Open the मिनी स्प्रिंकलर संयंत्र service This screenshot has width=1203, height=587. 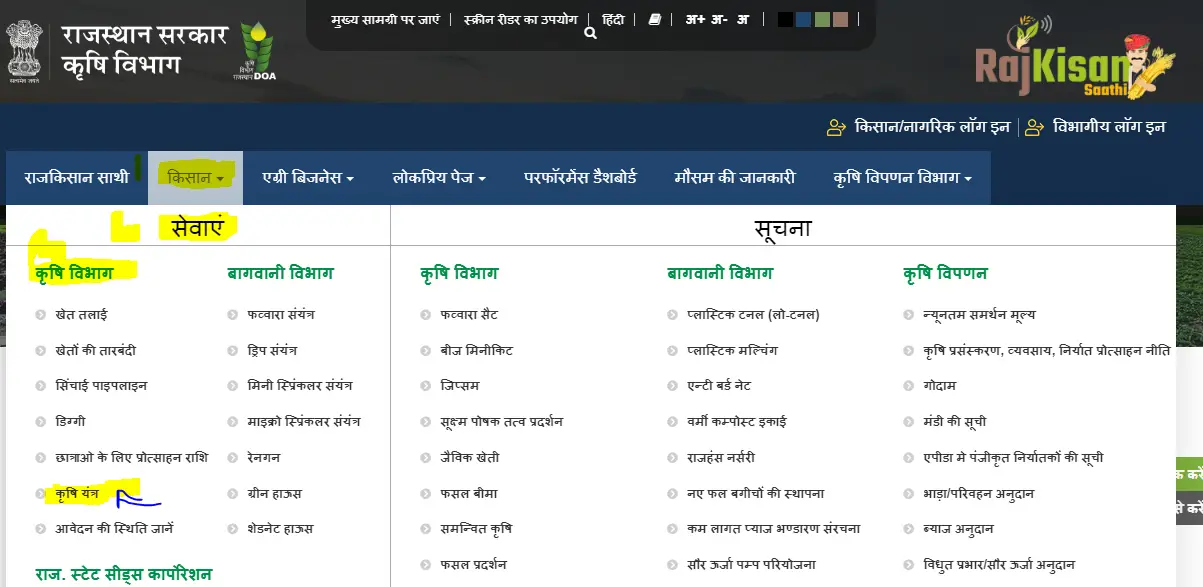[x=300, y=386]
